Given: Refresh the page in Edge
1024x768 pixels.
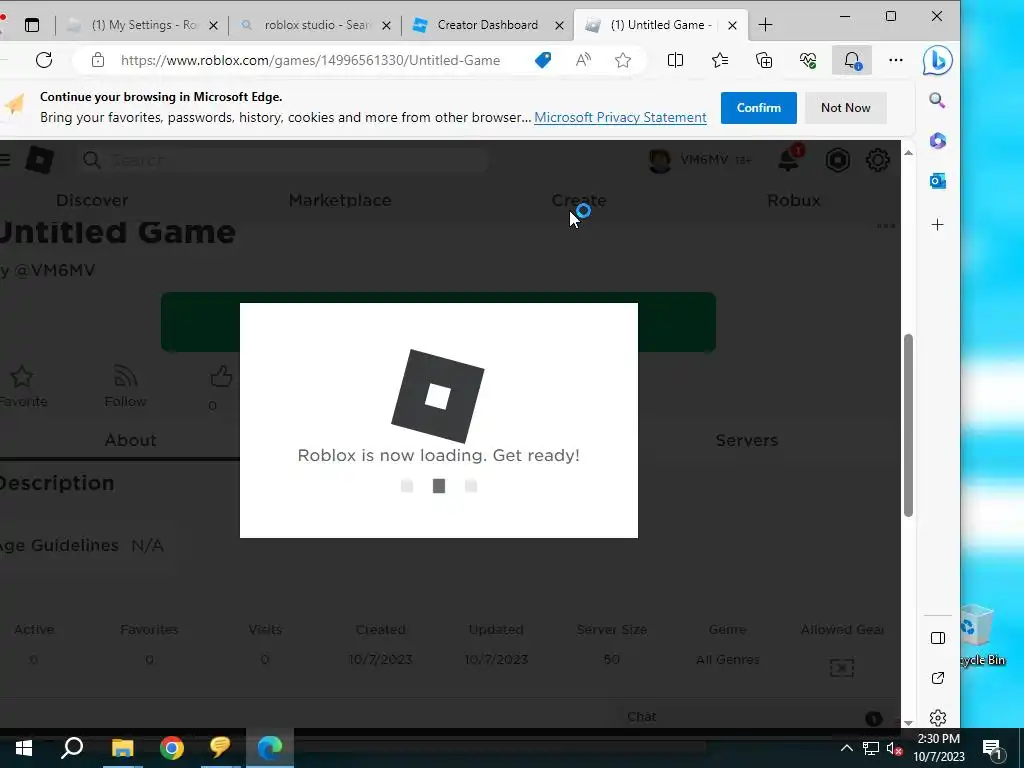Looking at the screenshot, I should (x=44, y=60).
